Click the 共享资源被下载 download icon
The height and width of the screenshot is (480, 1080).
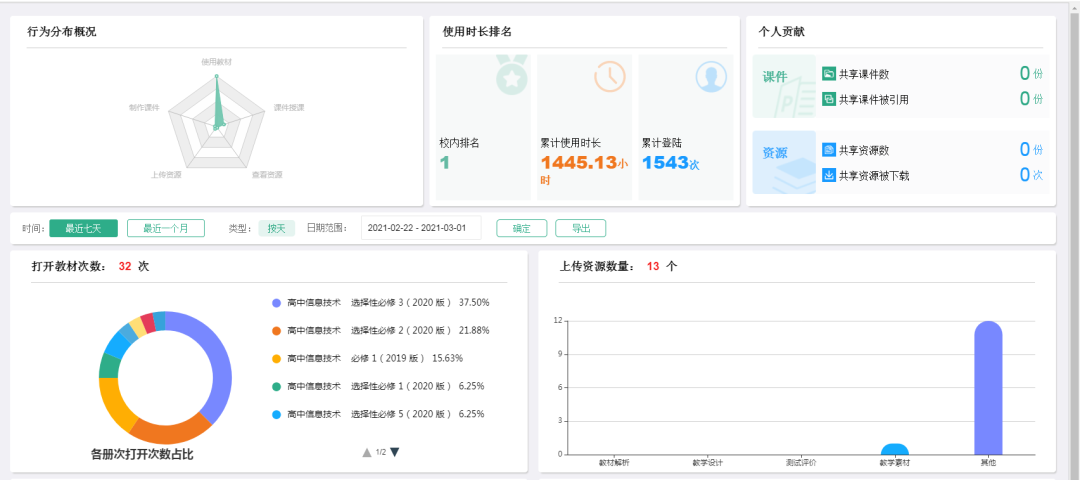pyautogui.click(x=829, y=176)
